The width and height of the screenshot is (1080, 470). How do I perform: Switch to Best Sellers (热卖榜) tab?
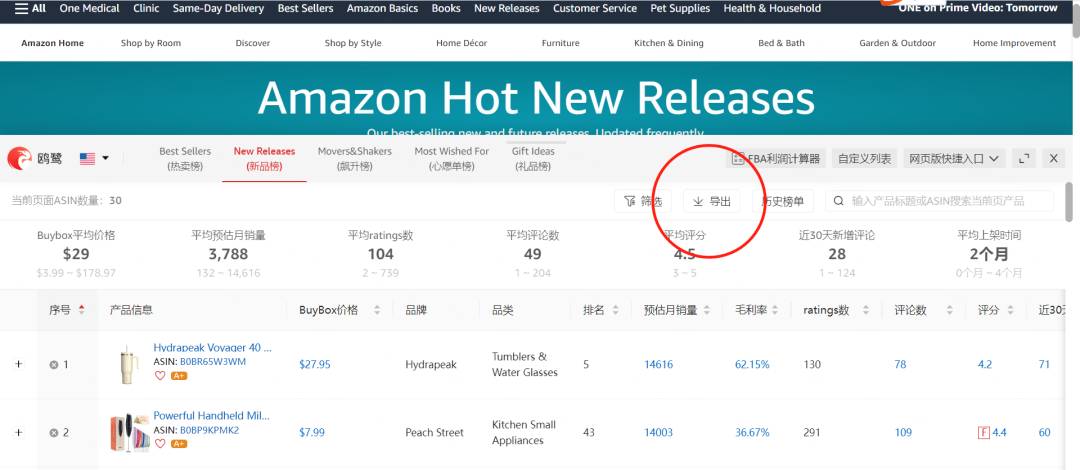(185, 159)
